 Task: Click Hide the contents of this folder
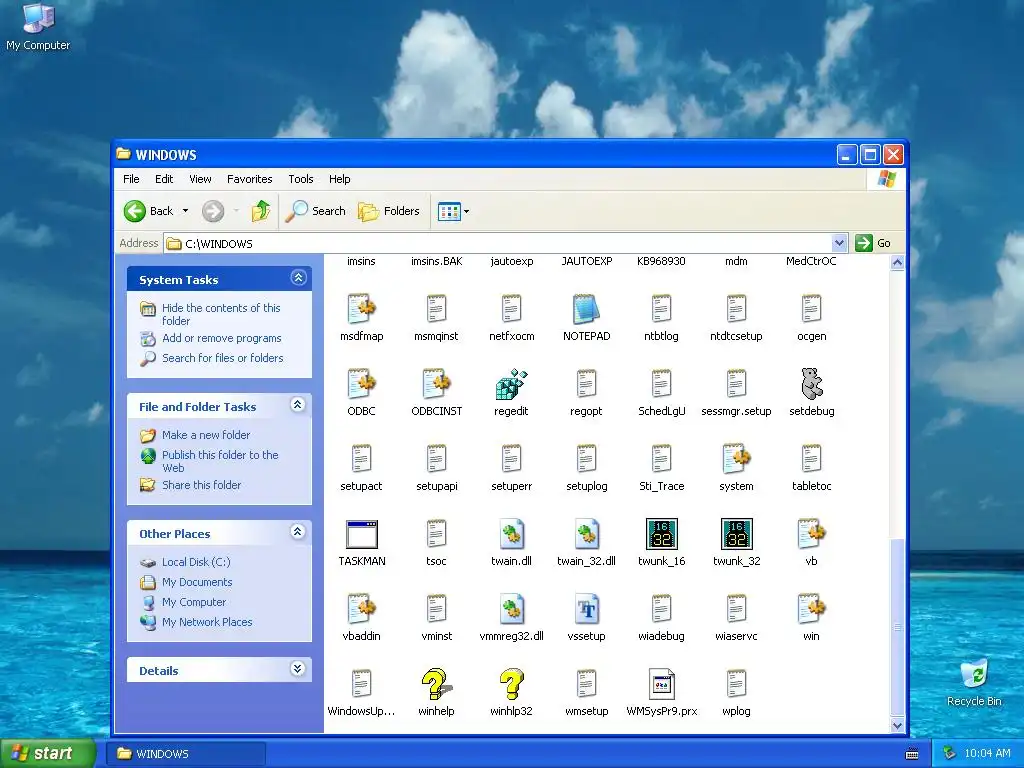click(221, 314)
